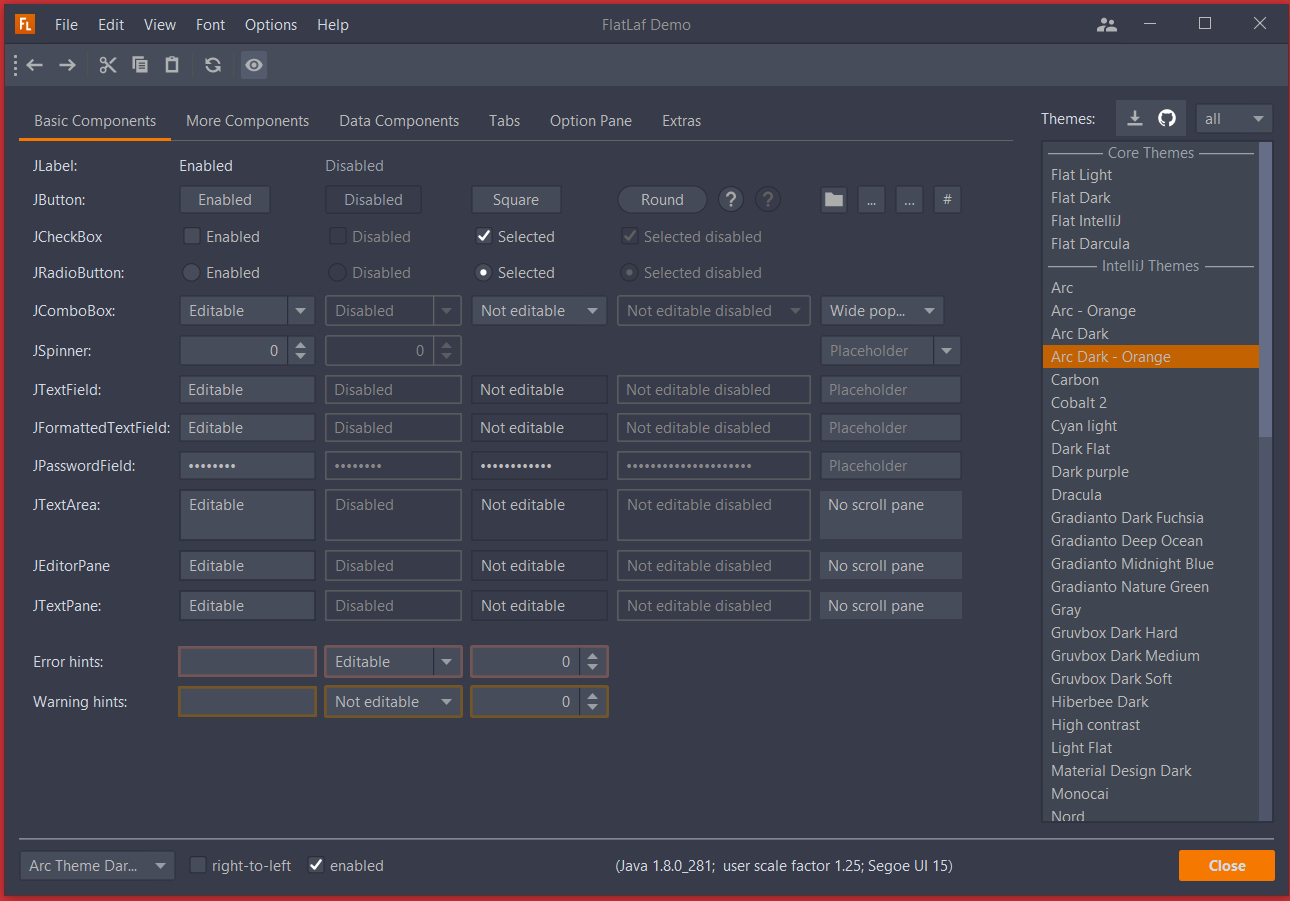Click the Editable JTextField input
This screenshot has height=901, width=1290.
247,390
